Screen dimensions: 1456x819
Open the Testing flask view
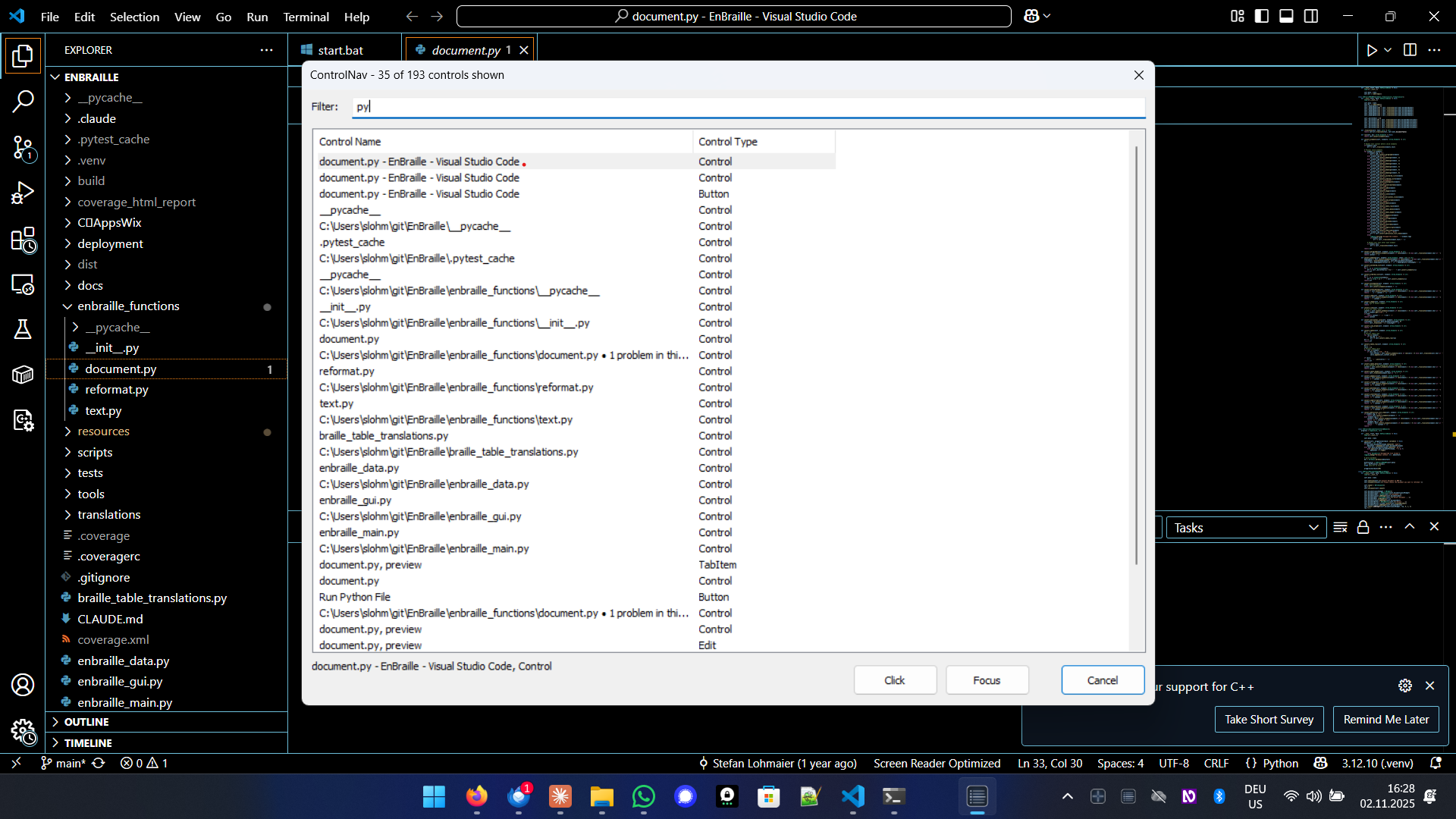(x=23, y=329)
